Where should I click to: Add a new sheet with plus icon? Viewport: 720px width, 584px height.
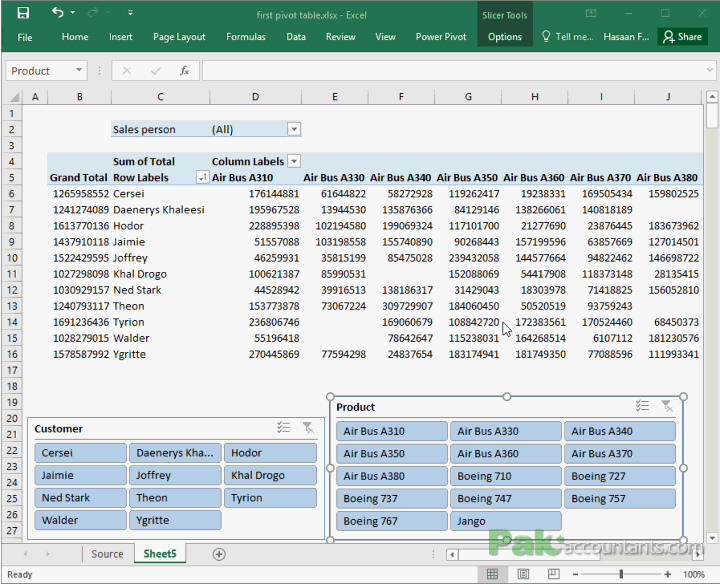tap(219, 555)
